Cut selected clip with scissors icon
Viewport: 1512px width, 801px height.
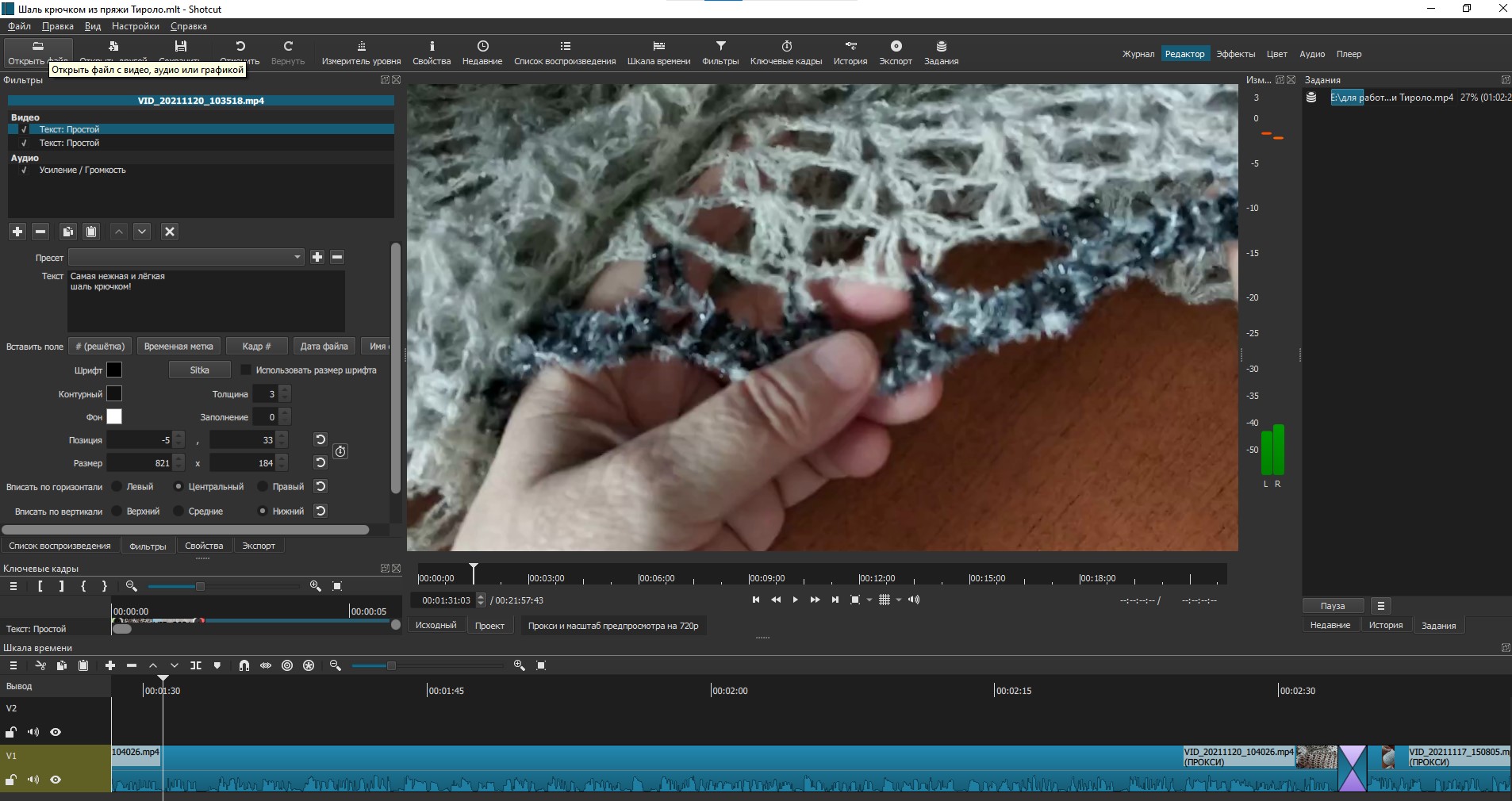coord(40,665)
